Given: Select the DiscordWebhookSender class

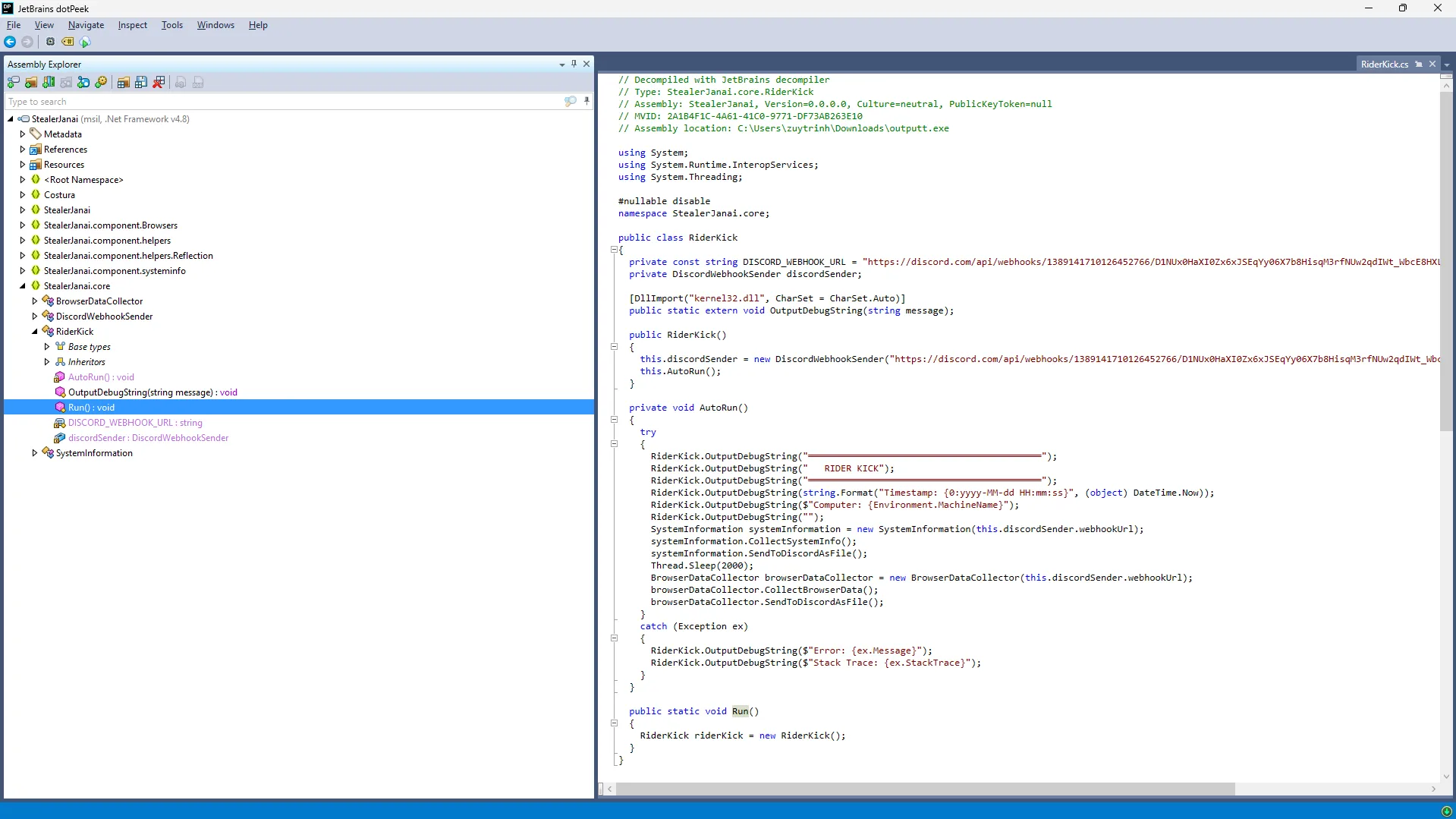Looking at the screenshot, I should [104, 317].
